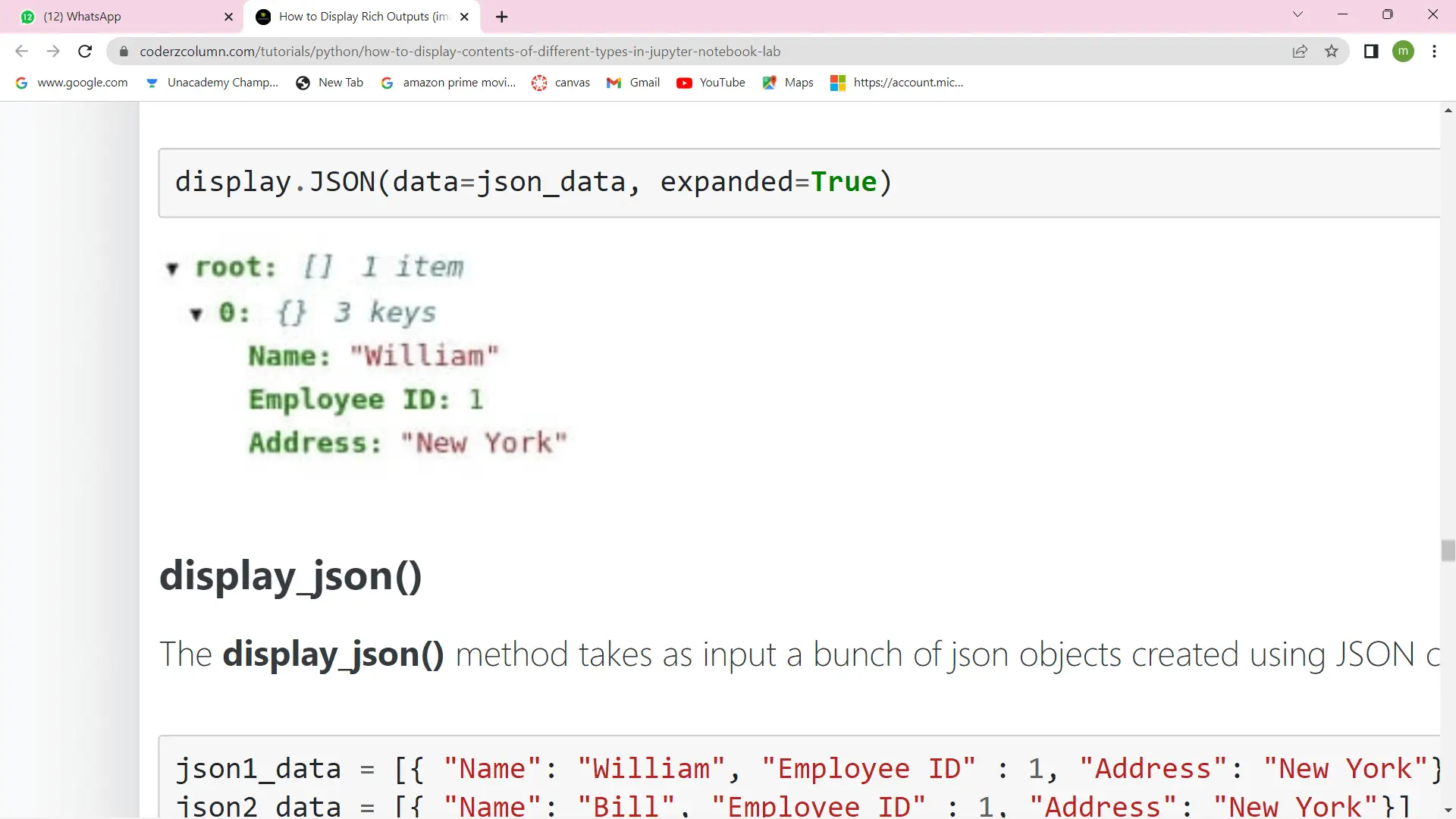Click the Maps bookmark icon
Viewport: 1456px width, 819px height.
(x=769, y=82)
